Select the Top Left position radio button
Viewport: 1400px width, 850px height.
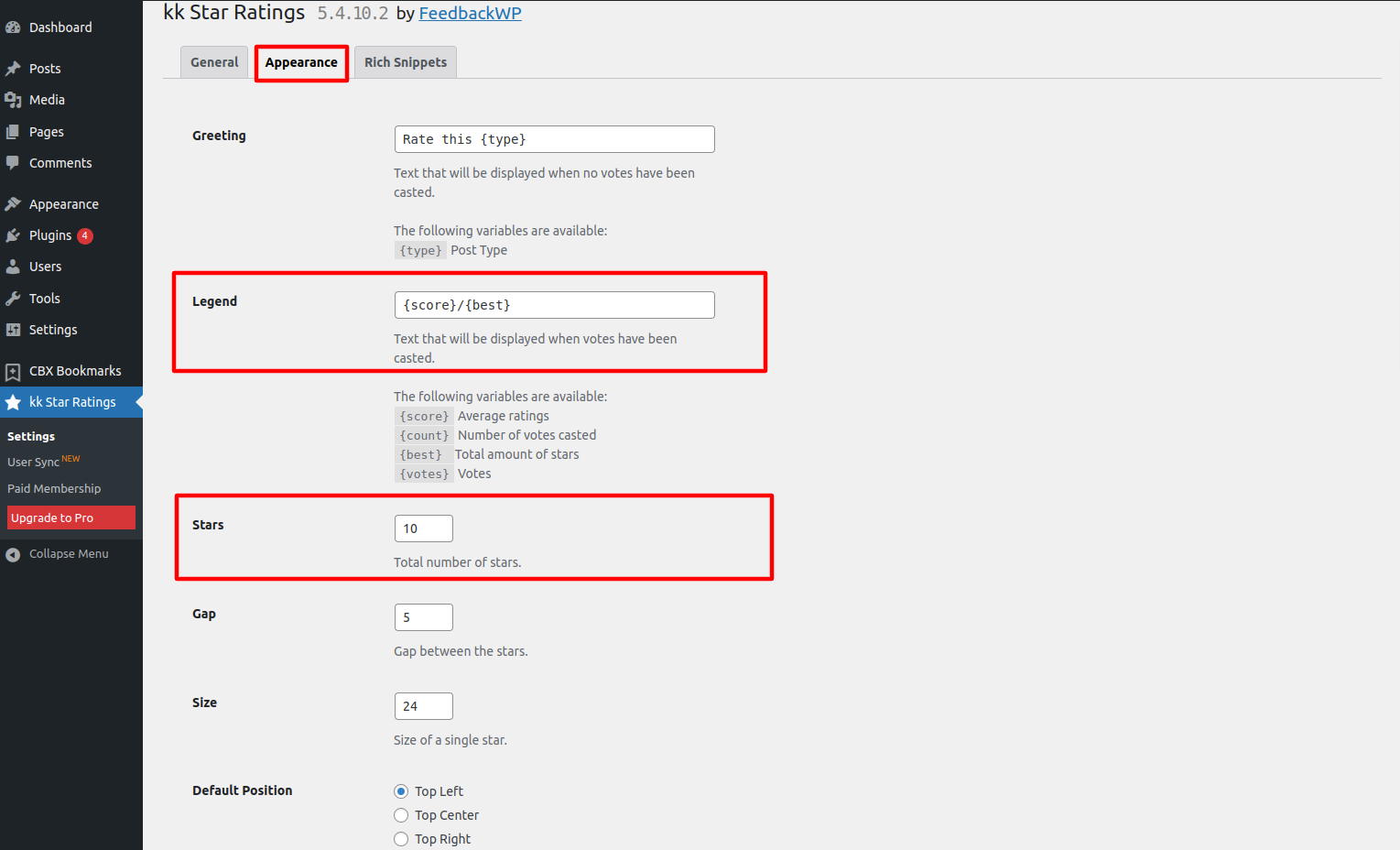(x=401, y=791)
